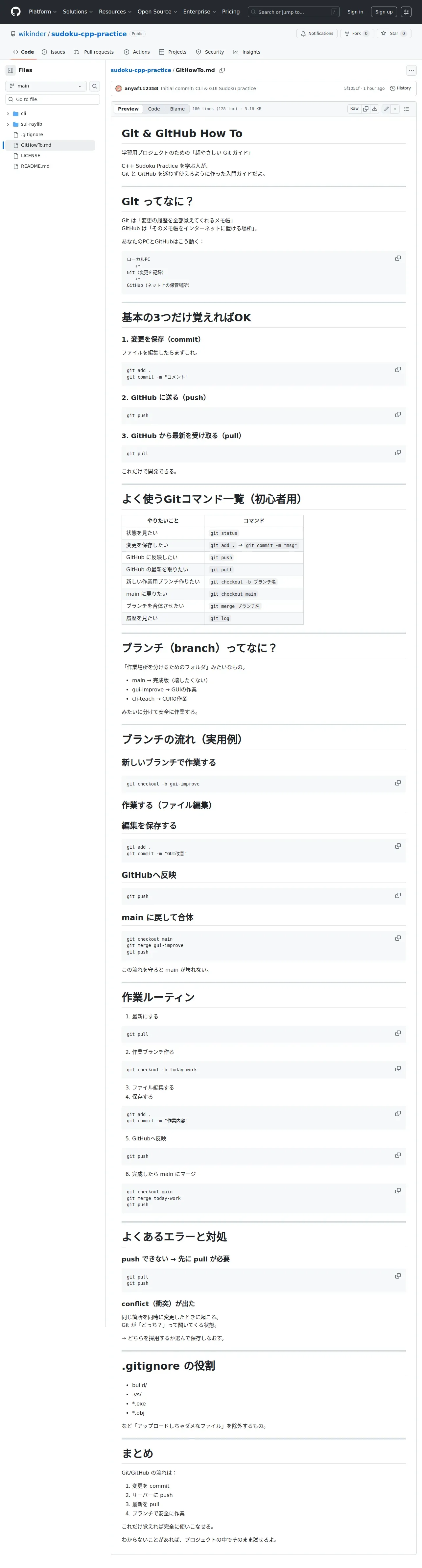
Task: Switch to the Code view of the file
Action: pyautogui.click(x=154, y=109)
